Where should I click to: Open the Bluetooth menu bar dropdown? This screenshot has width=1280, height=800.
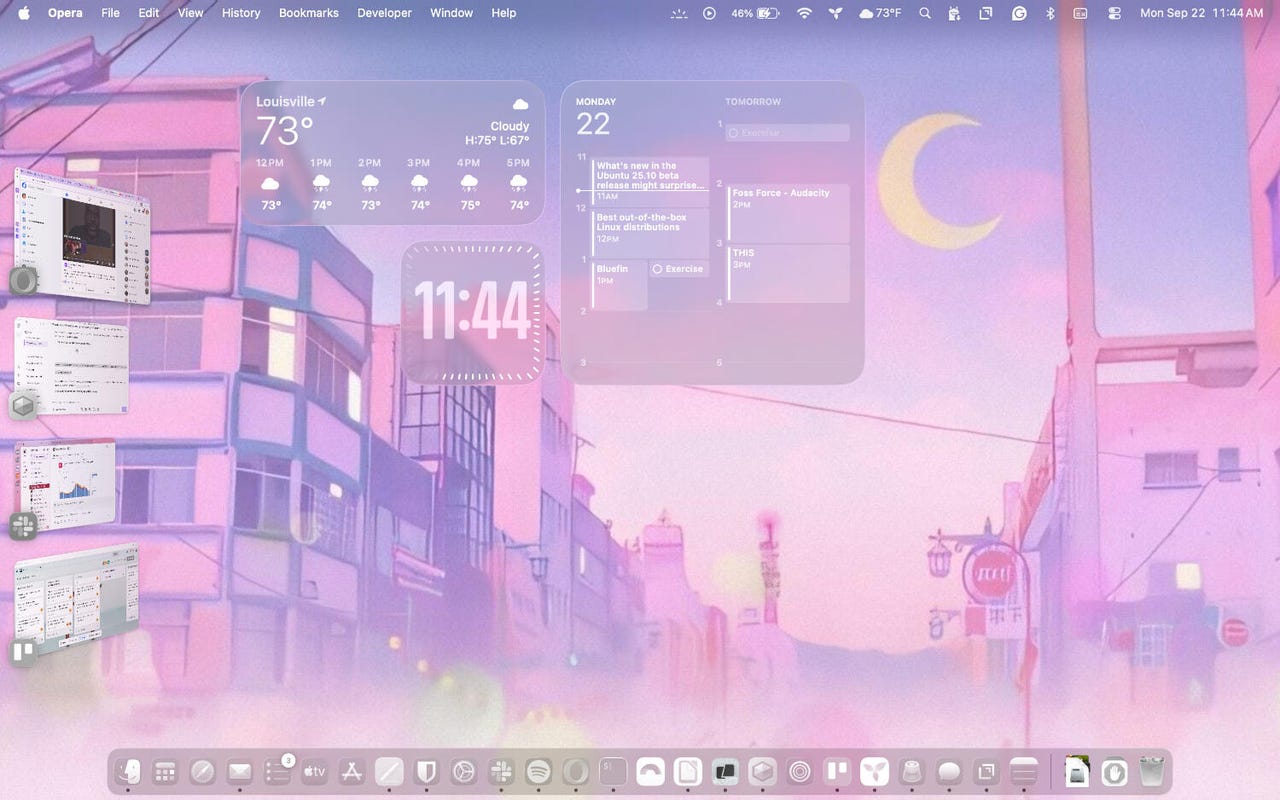1049,13
